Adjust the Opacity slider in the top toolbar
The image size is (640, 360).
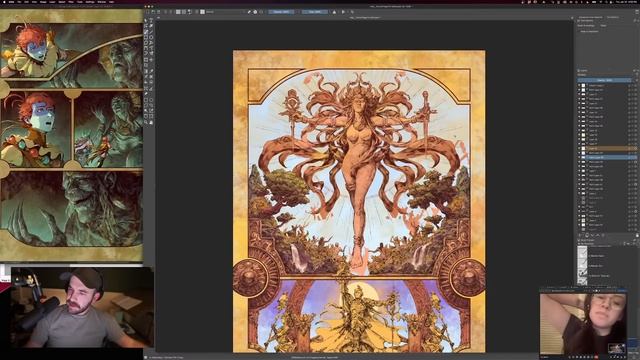coord(281,12)
